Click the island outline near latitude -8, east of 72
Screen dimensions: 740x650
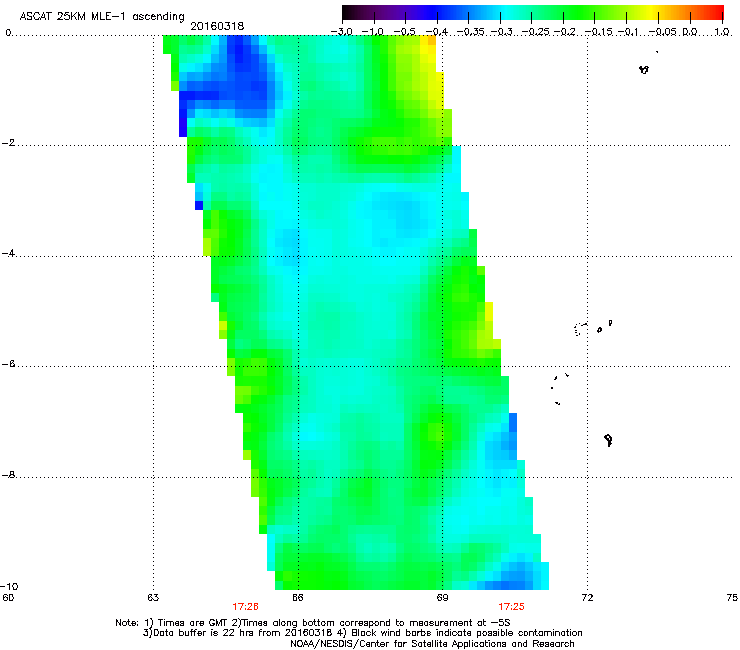click(608, 440)
